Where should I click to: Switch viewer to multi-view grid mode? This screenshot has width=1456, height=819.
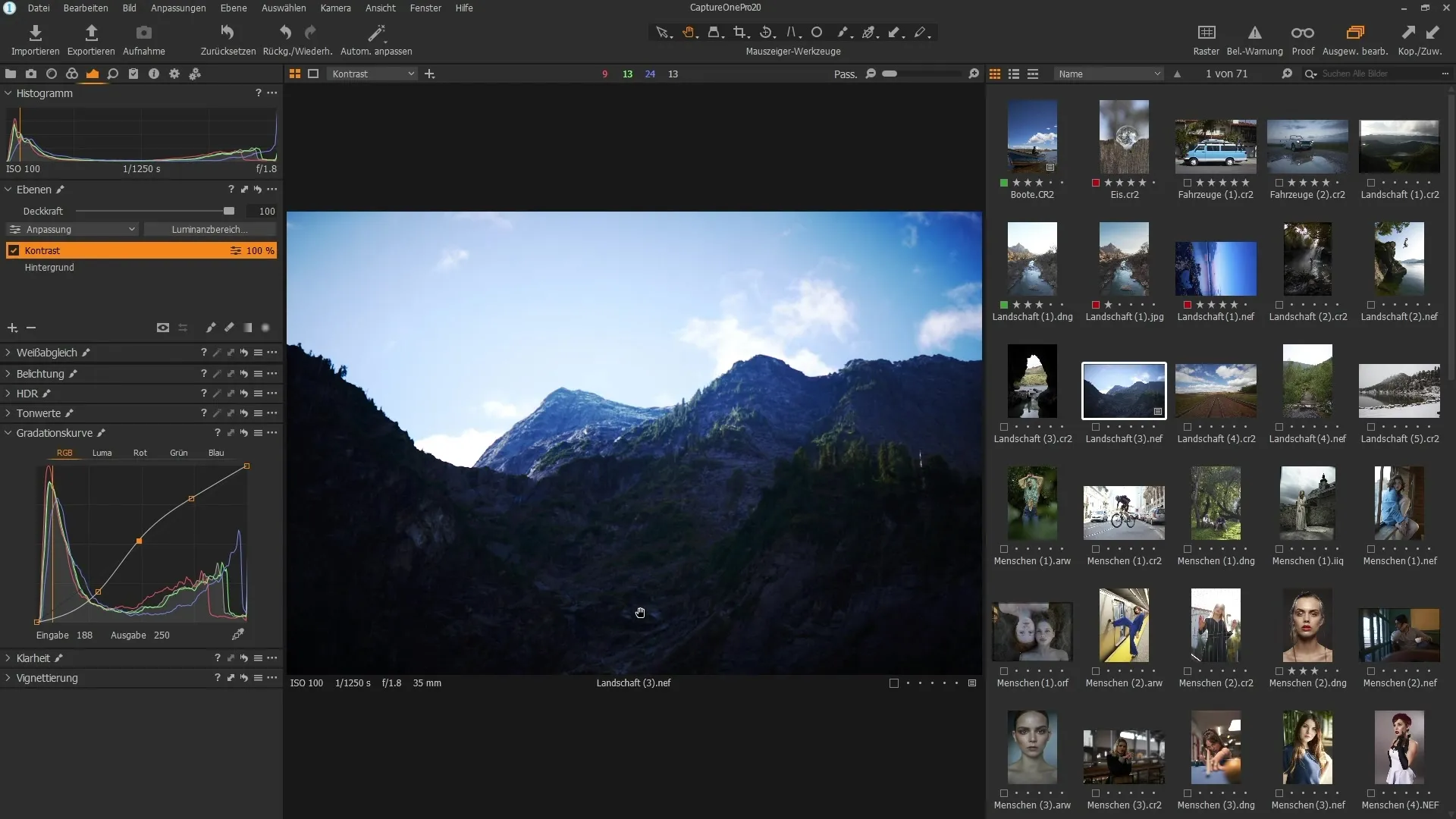(x=295, y=74)
